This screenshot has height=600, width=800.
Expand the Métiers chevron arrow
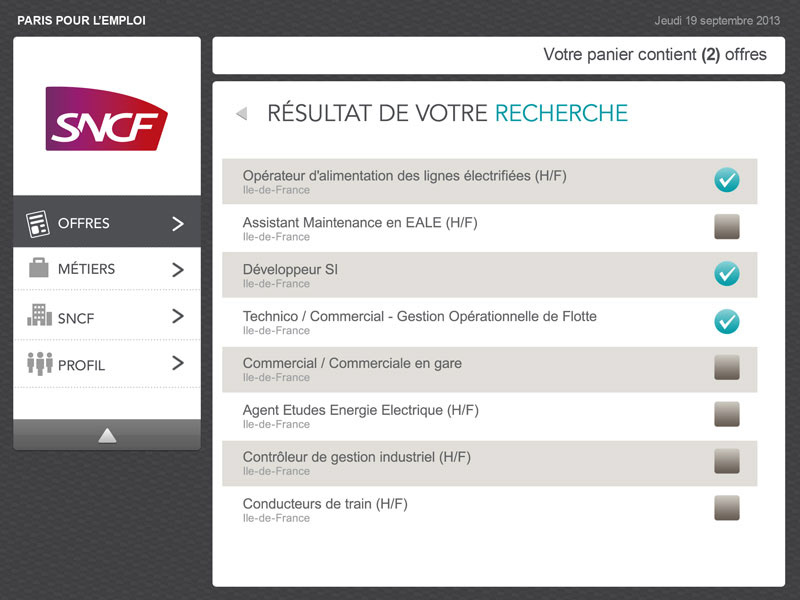click(178, 269)
